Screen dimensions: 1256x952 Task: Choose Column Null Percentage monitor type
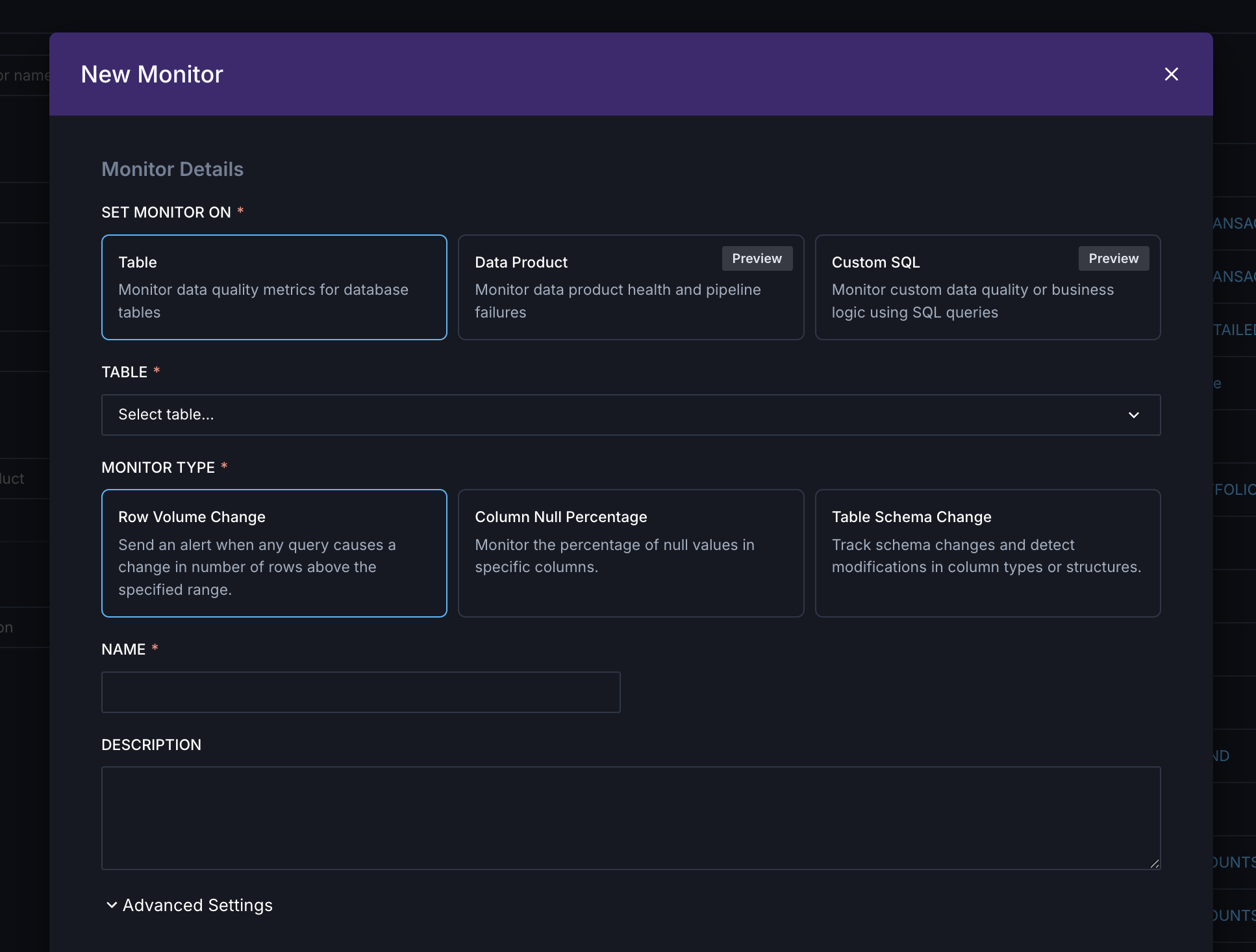(631, 553)
